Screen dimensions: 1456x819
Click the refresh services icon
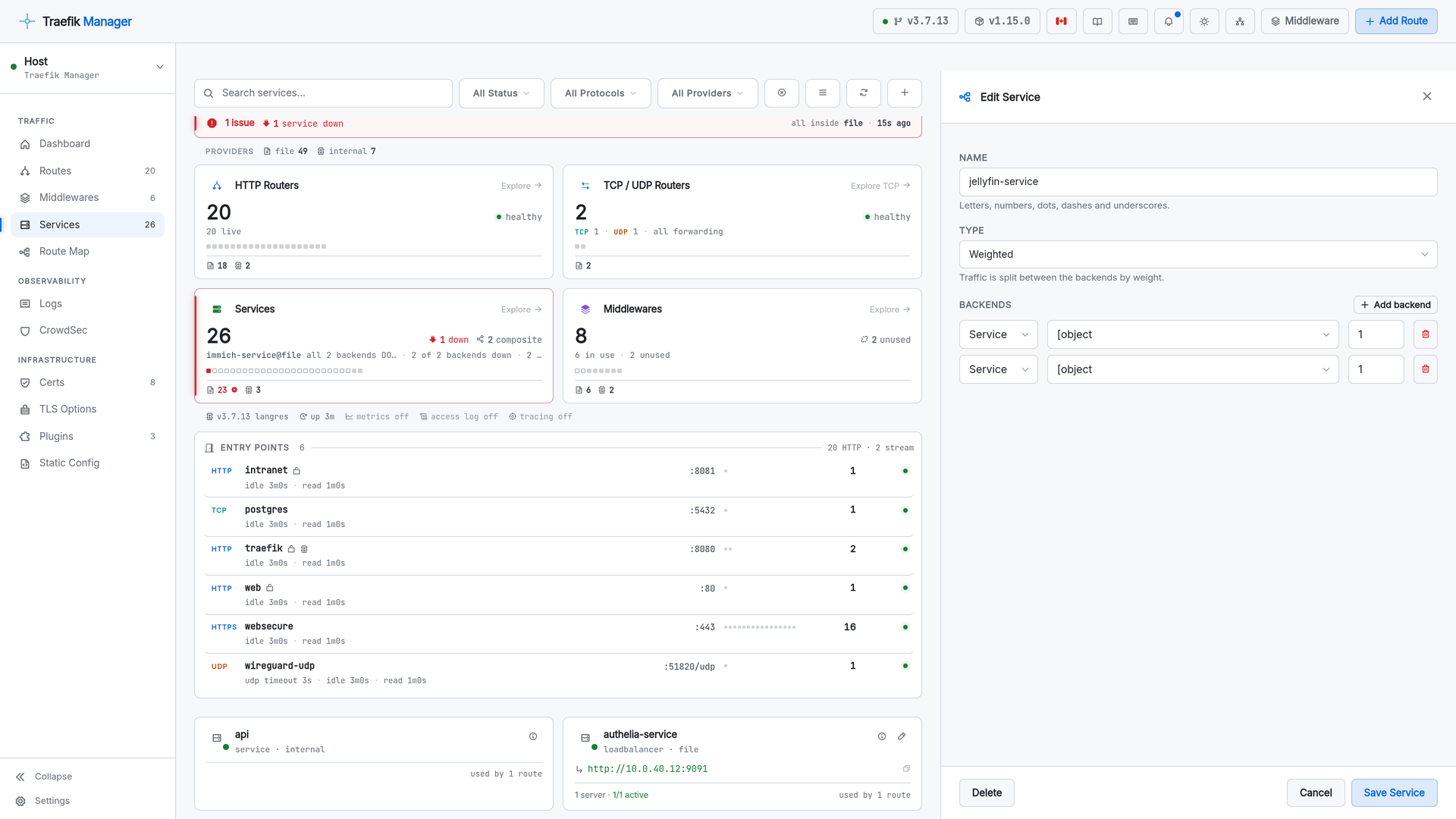coord(864,93)
